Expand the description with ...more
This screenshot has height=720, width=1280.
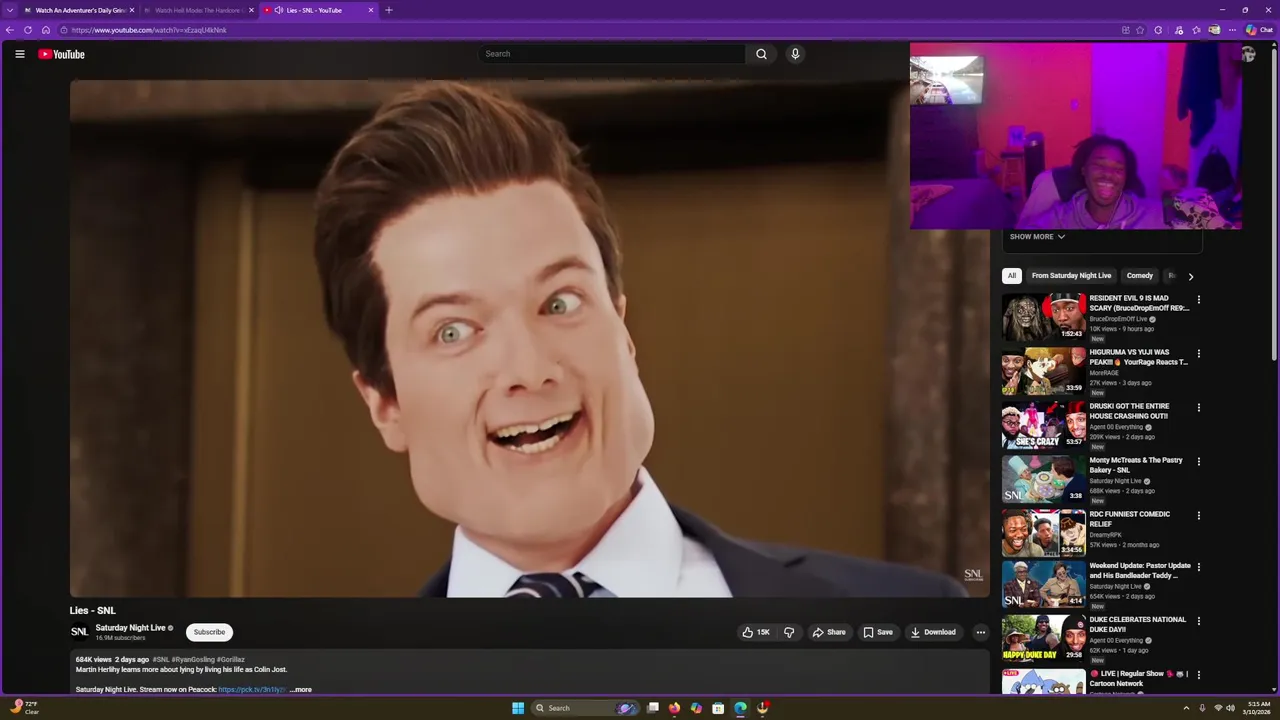[301, 689]
